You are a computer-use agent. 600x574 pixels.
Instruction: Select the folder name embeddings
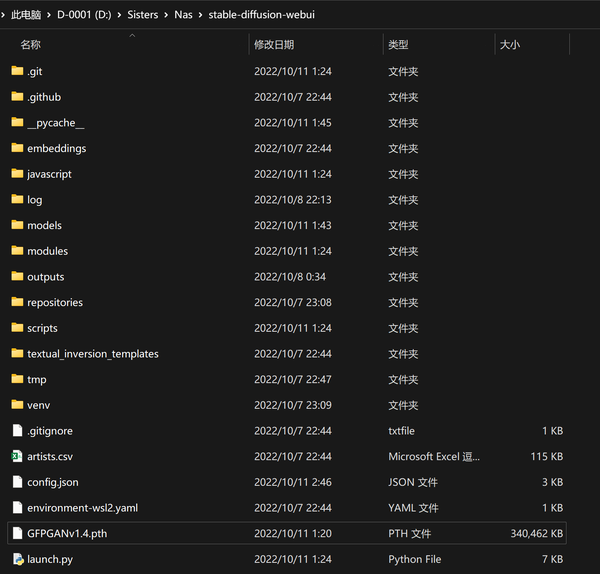tap(57, 148)
